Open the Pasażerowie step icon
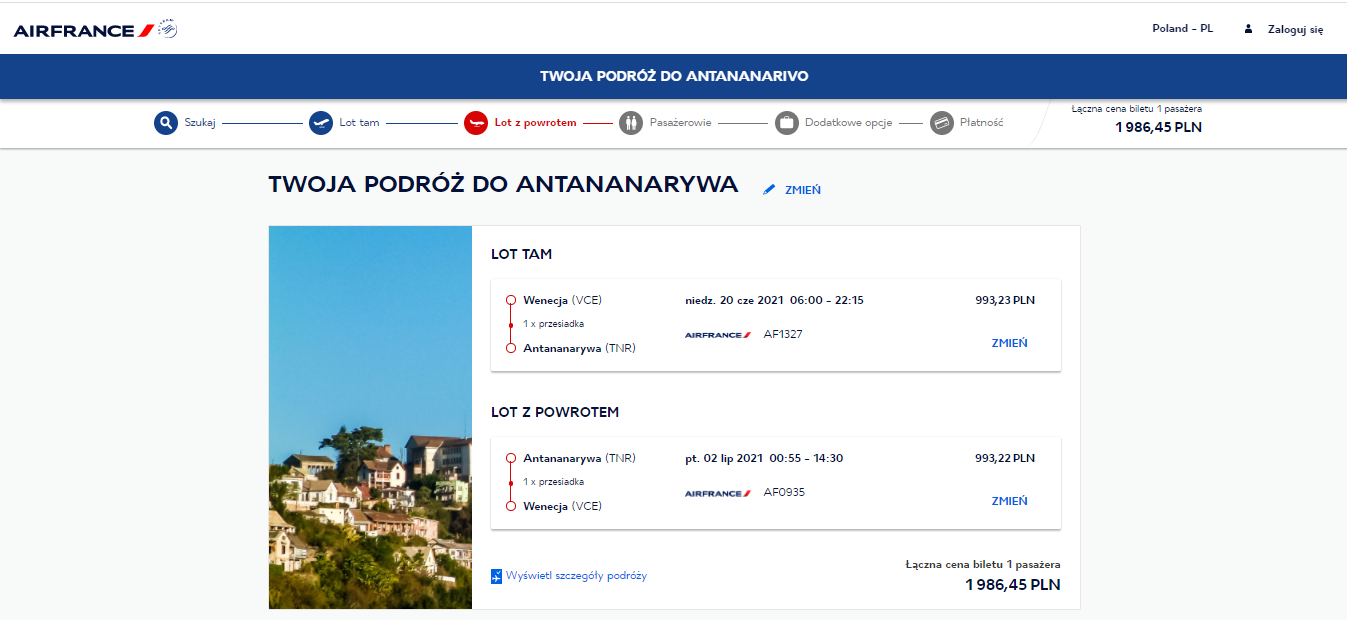Viewport: 1347px width, 620px height. (630, 123)
